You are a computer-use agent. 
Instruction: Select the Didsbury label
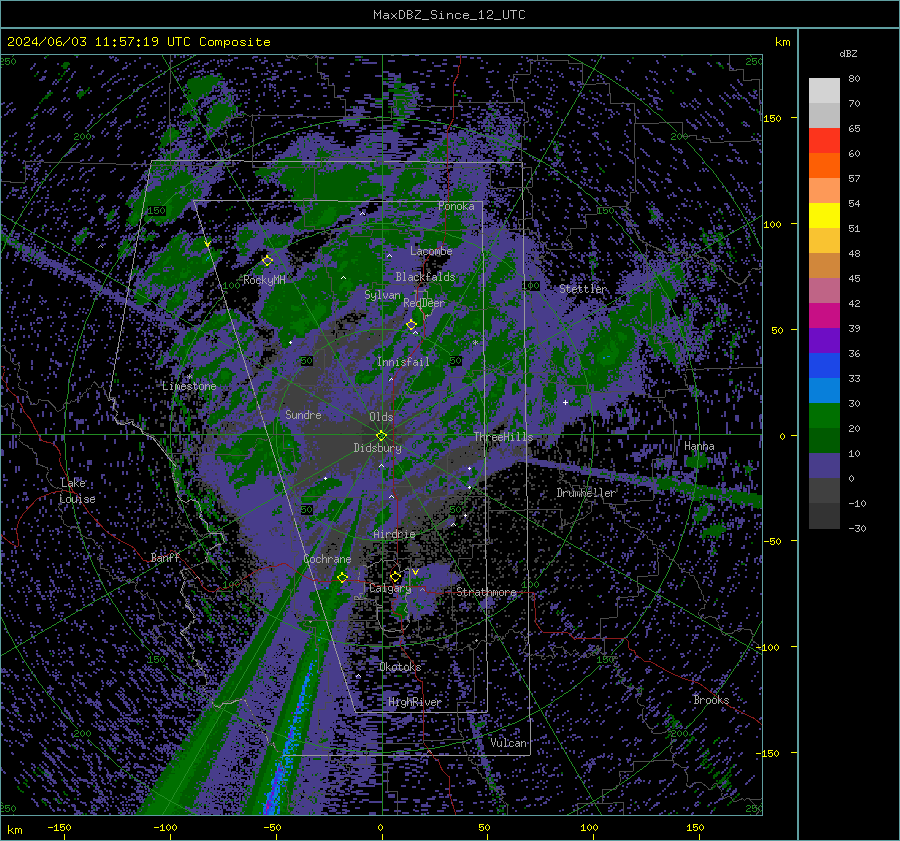coord(377,448)
